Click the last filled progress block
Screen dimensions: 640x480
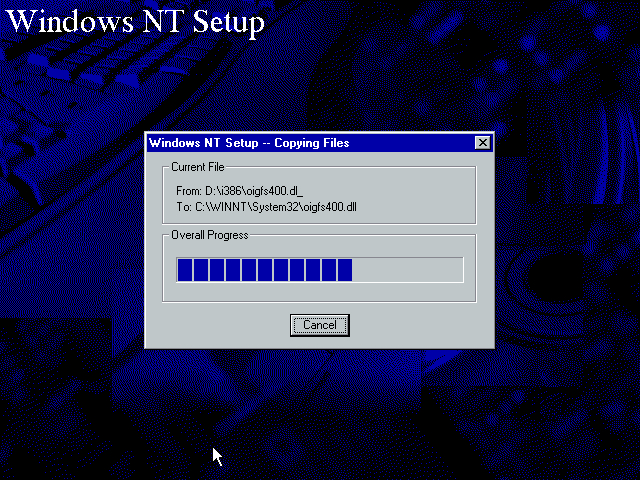pyautogui.click(x=344, y=270)
